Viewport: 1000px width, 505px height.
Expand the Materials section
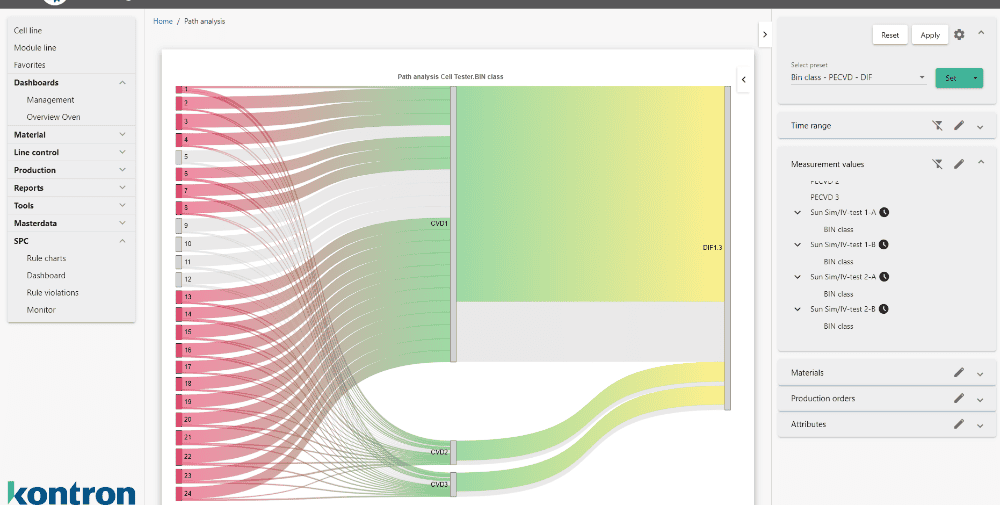980,373
